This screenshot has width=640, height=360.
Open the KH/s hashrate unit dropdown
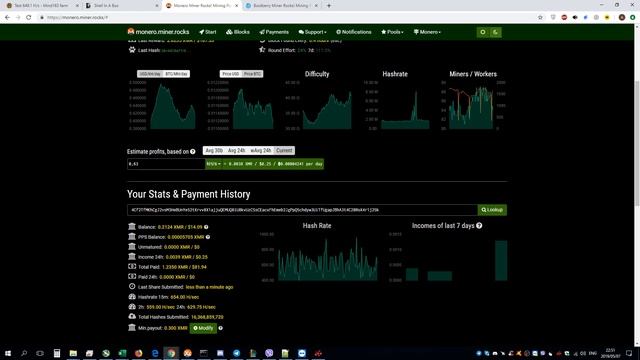click(x=213, y=164)
